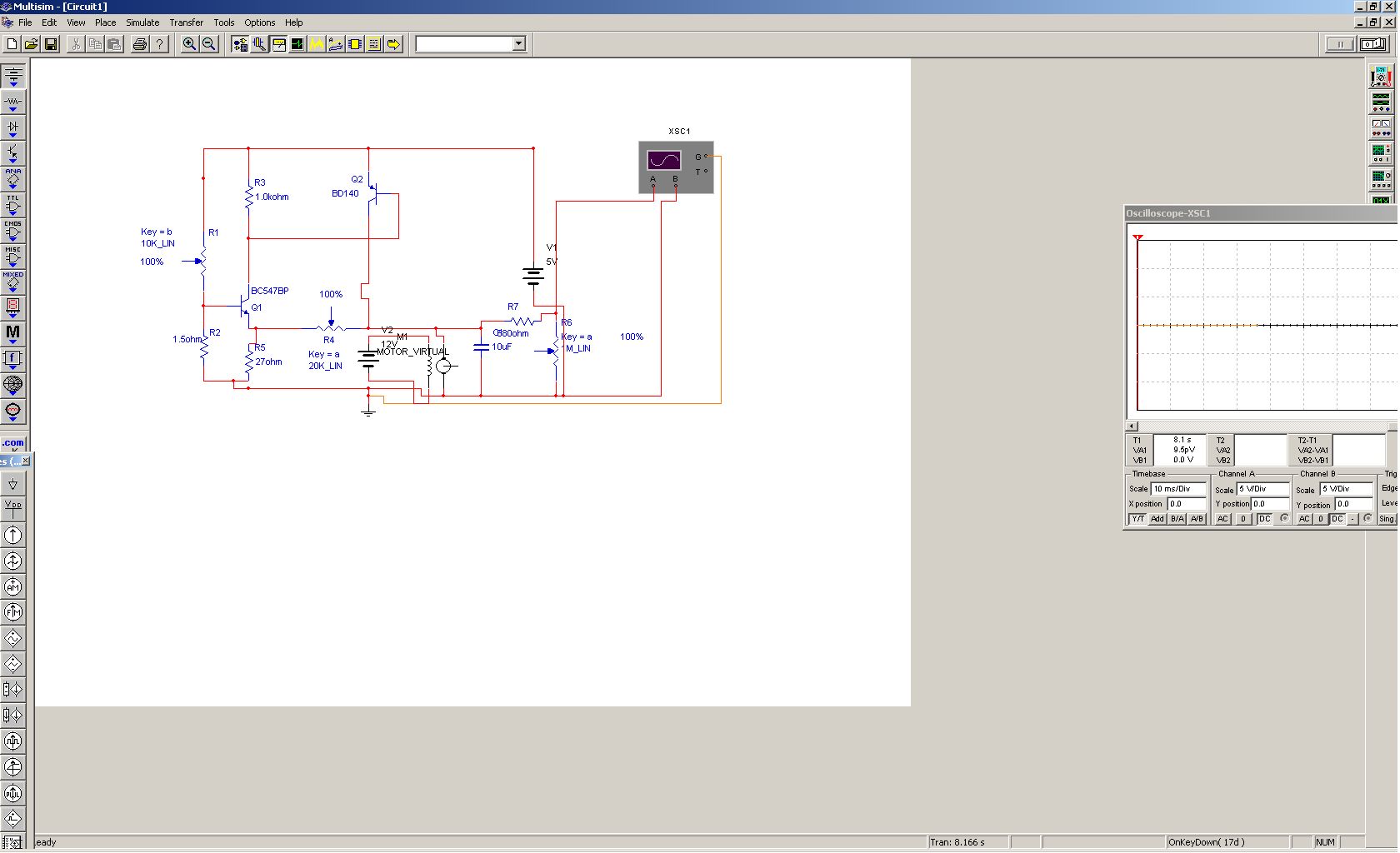Open the Transistors component group

point(12,153)
